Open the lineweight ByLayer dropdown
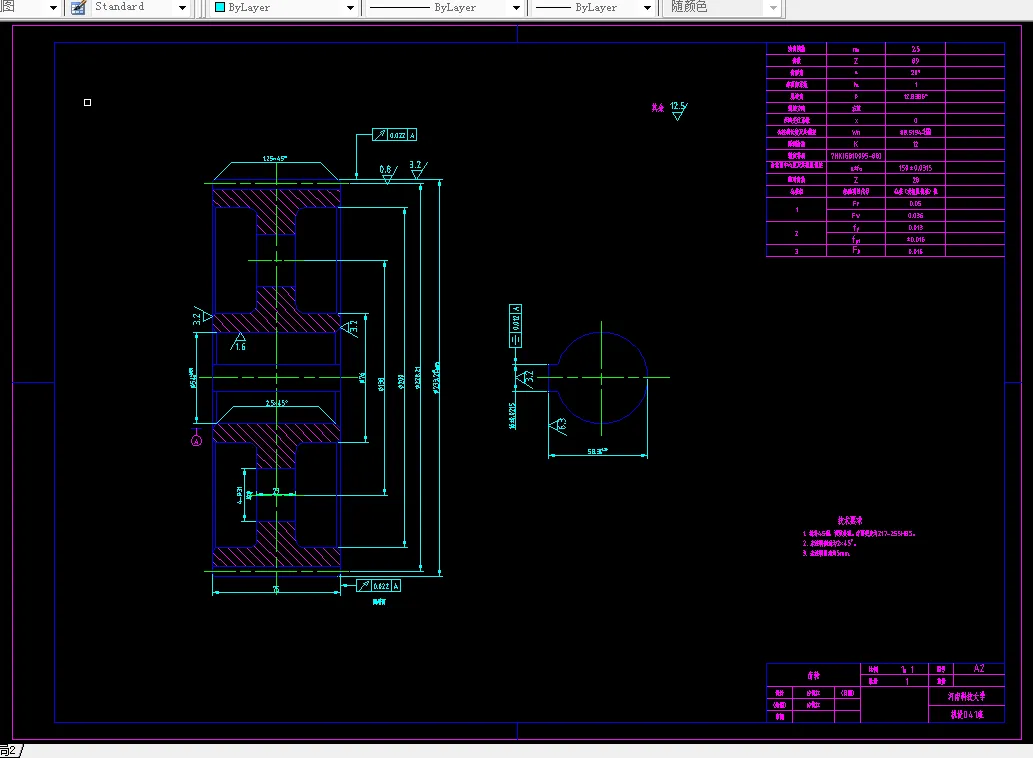The image size is (1033, 758). (x=647, y=8)
